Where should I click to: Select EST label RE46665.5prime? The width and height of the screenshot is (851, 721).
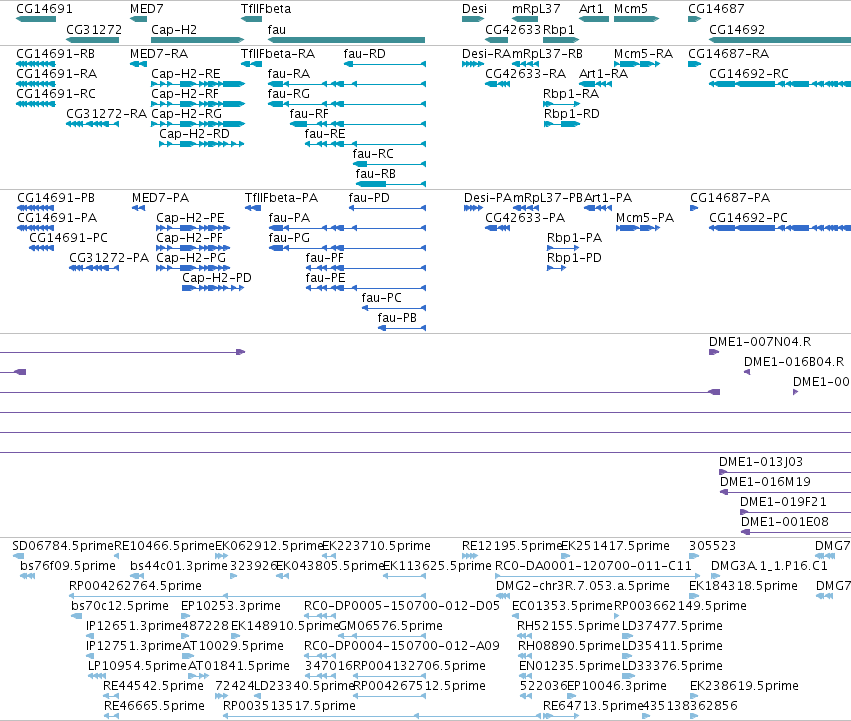[154, 706]
